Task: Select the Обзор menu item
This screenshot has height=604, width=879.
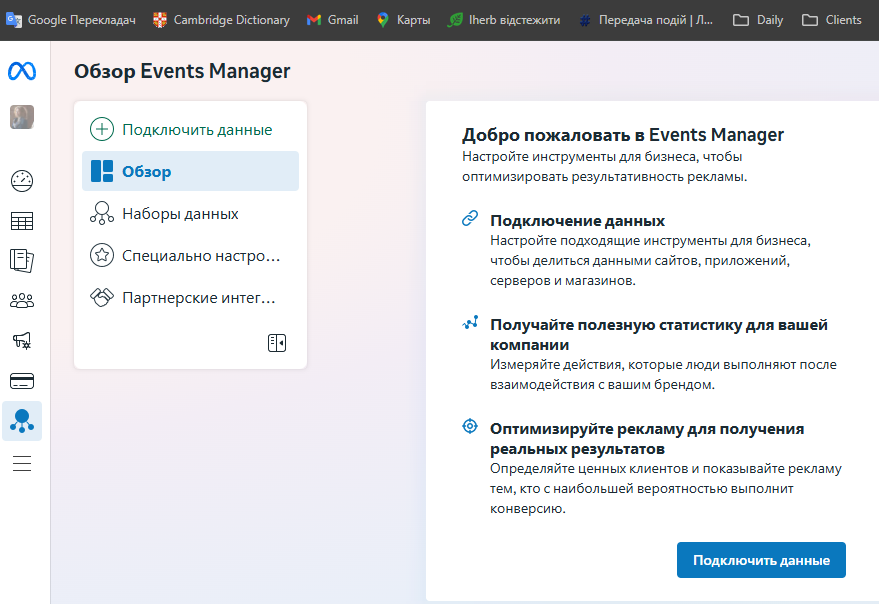Action: click(x=191, y=171)
